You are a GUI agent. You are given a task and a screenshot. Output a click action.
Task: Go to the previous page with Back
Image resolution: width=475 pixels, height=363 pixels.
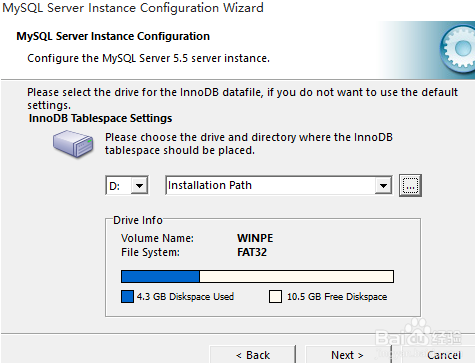pos(253,355)
